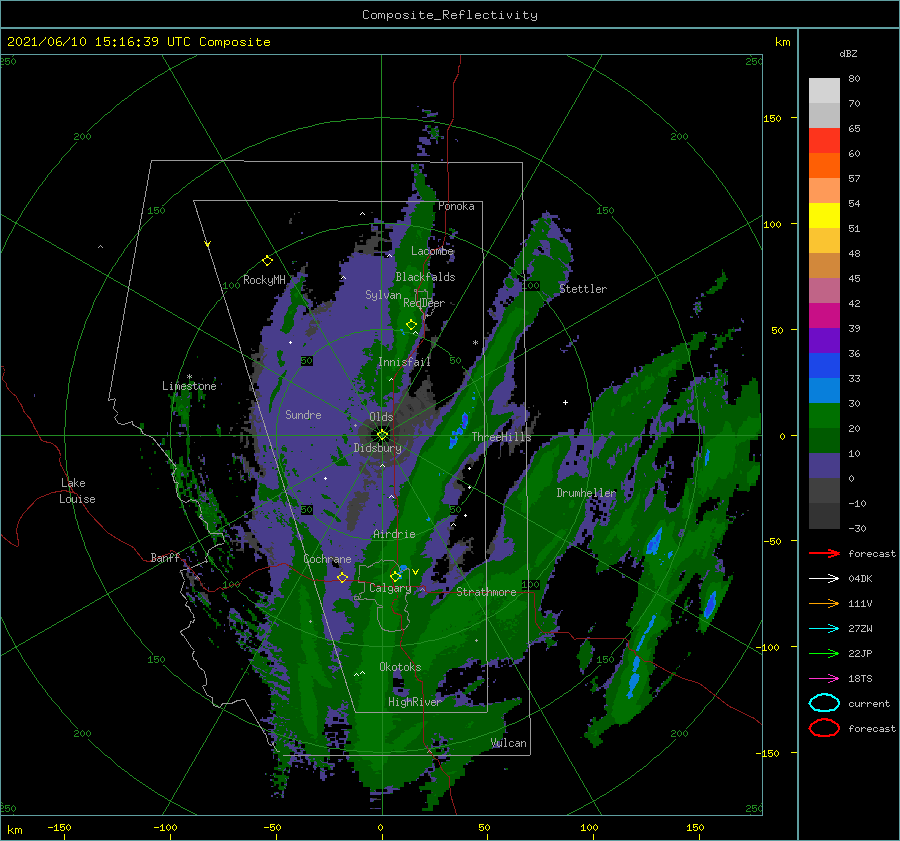Screen dimensions: 900x841
Task: Select the Didsbury label
Action: point(378,448)
